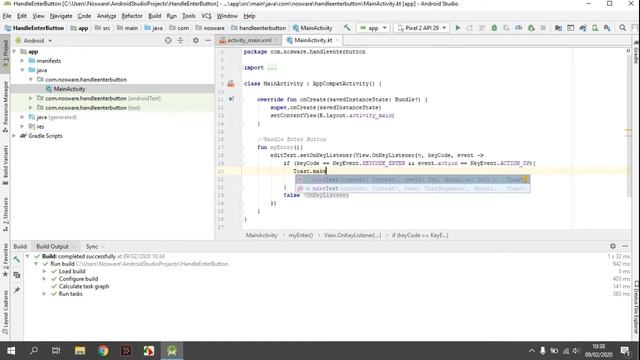Click the Android Studio taskbar icon
Image resolution: width=640 pixels, height=360 pixels.
[172, 351]
